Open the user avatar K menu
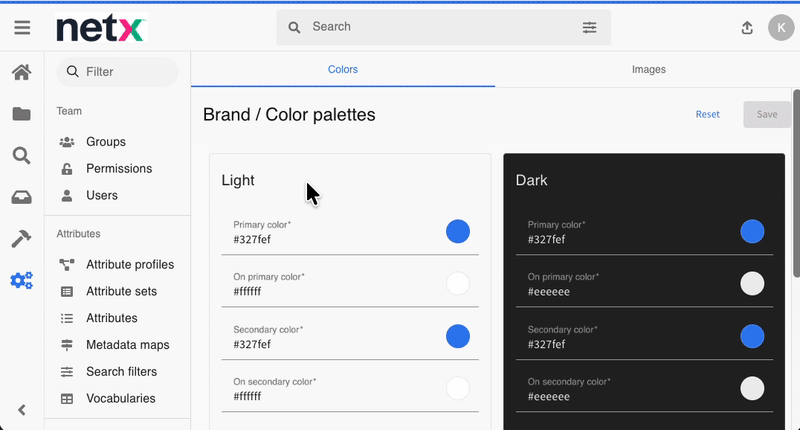Screen dimensions: 800x430 tap(780, 28)
